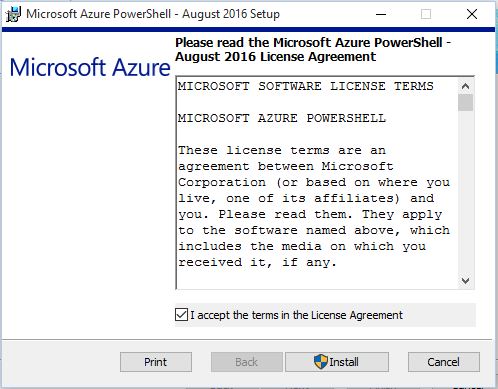498x389 pixels.
Task: Minimize the setup window
Action: point(381,14)
